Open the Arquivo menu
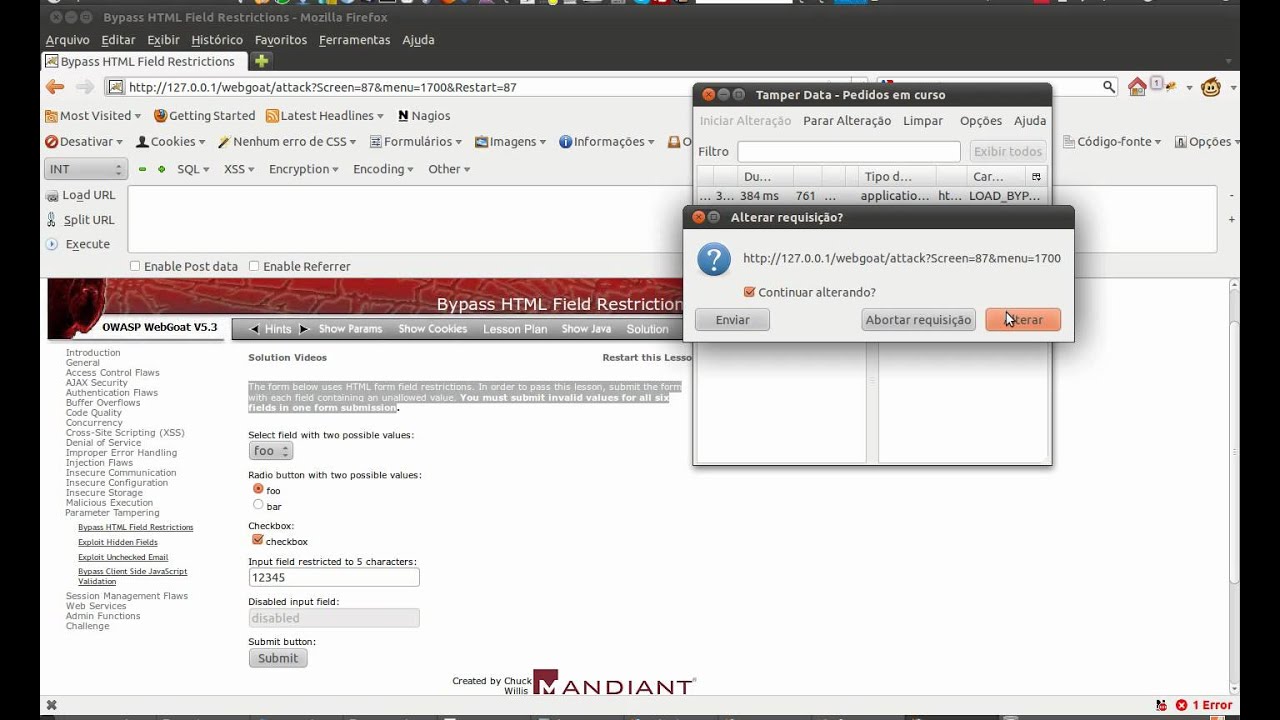This screenshot has width=1280, height=720. pos(67,40)
